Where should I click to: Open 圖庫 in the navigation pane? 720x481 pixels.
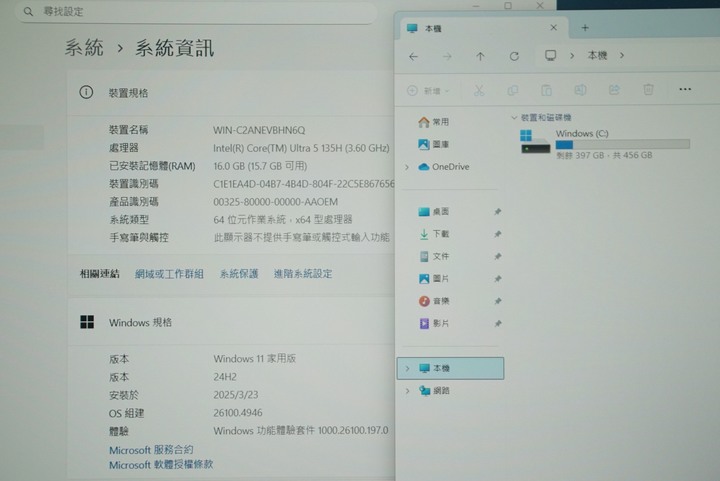click(434, 145)
